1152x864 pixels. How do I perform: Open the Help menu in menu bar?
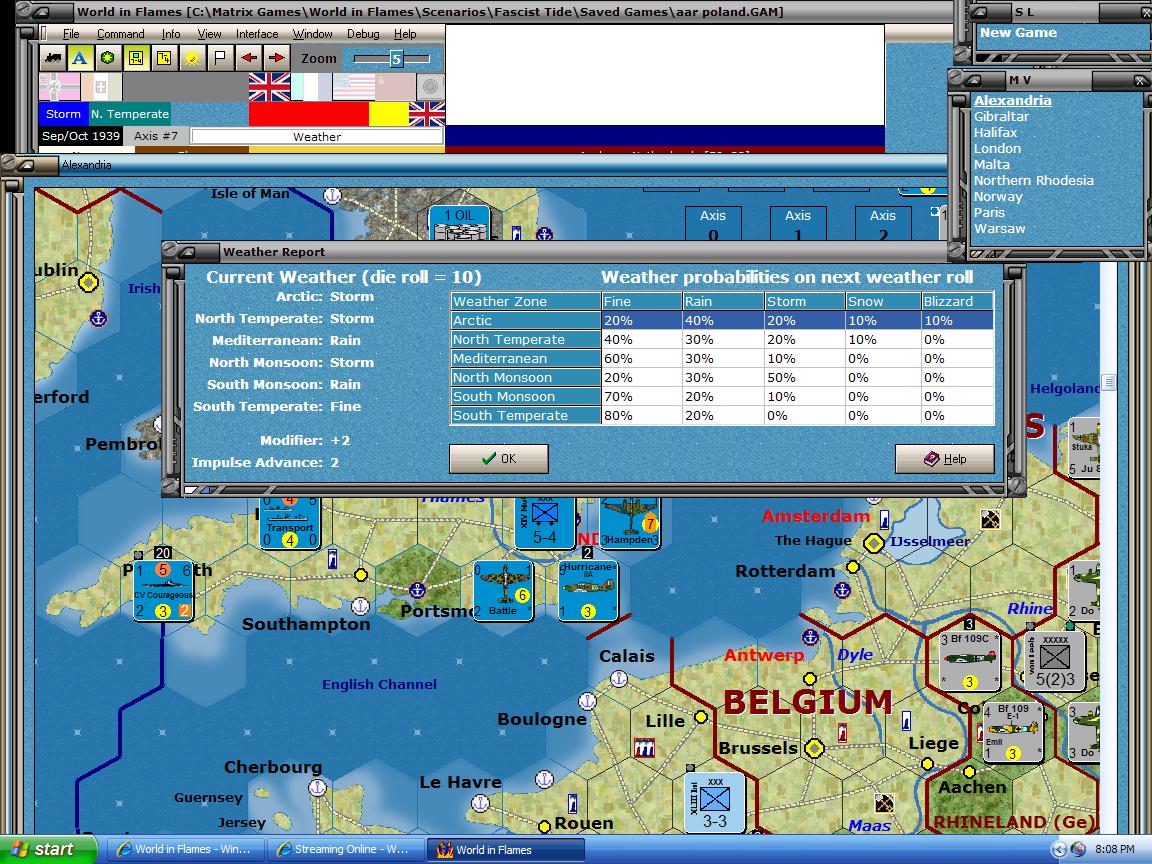[405, 34]
